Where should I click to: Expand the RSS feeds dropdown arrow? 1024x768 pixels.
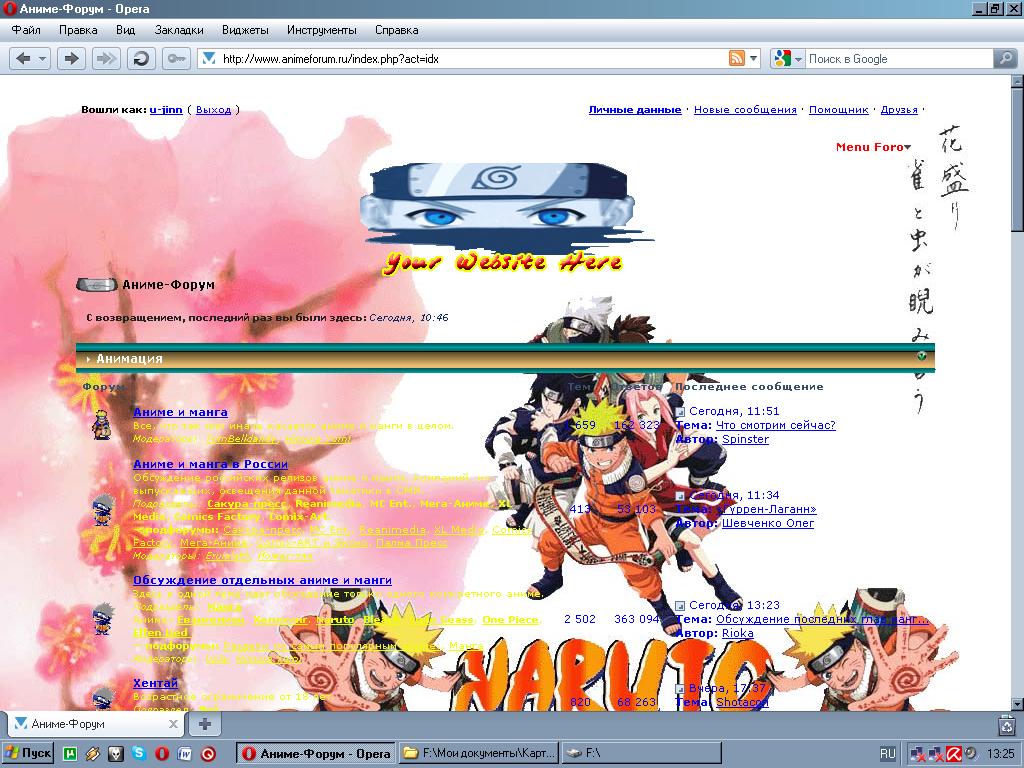(x=754, y=59)
